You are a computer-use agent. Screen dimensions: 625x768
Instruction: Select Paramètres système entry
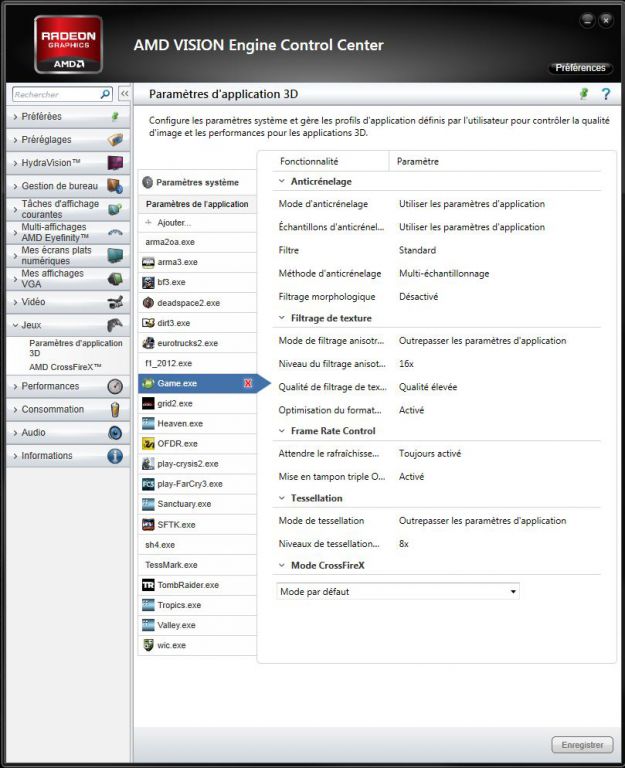(197, 182)
